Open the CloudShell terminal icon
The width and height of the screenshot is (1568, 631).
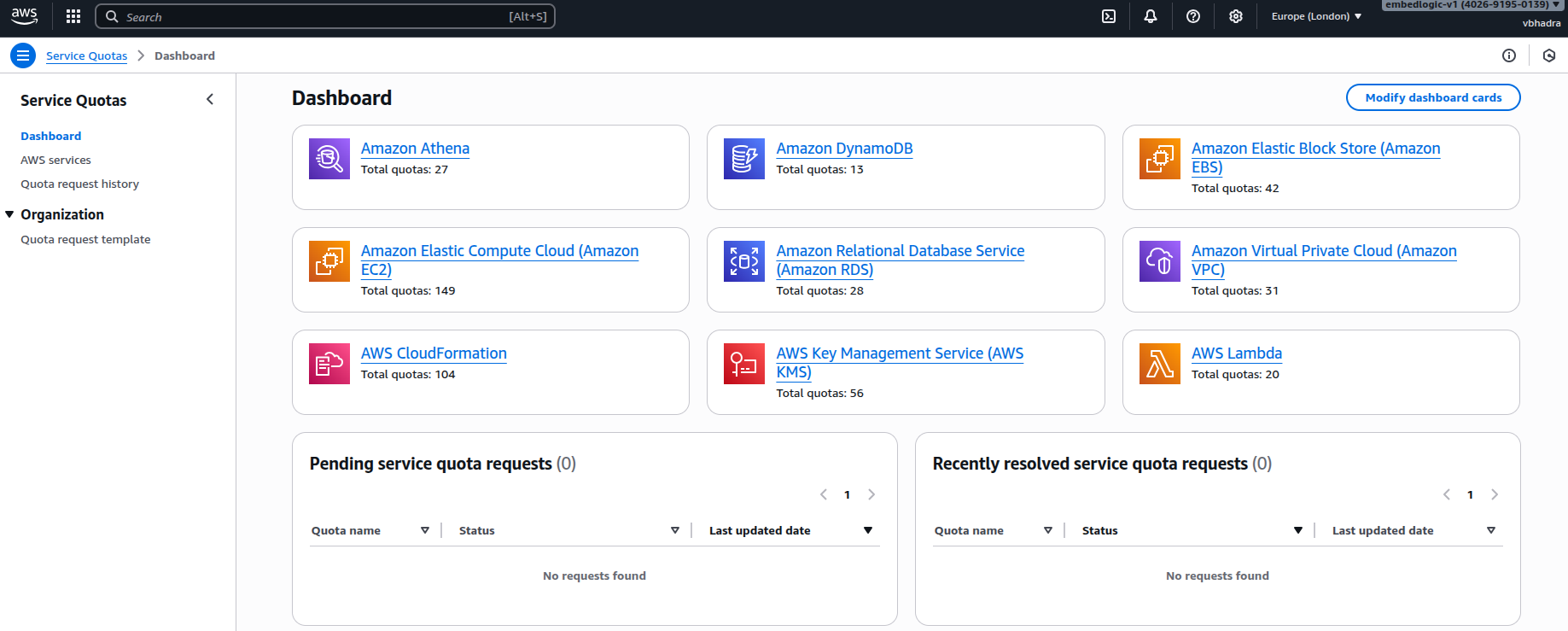pos(1109,16)
